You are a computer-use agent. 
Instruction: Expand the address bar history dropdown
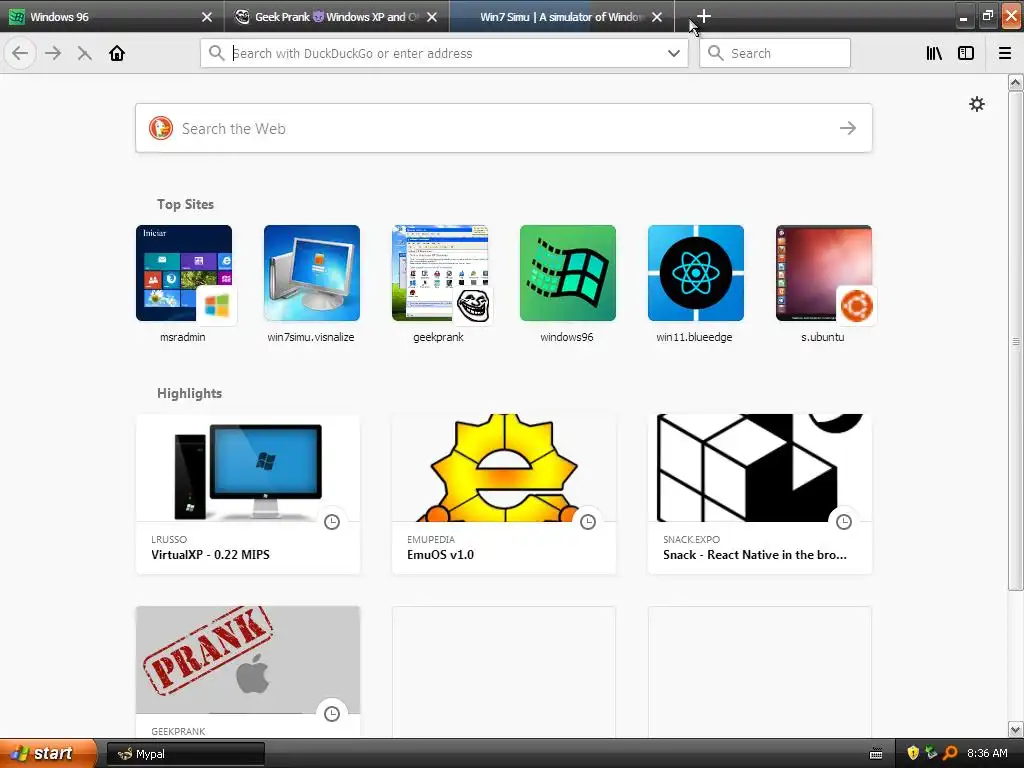[674, 53]
